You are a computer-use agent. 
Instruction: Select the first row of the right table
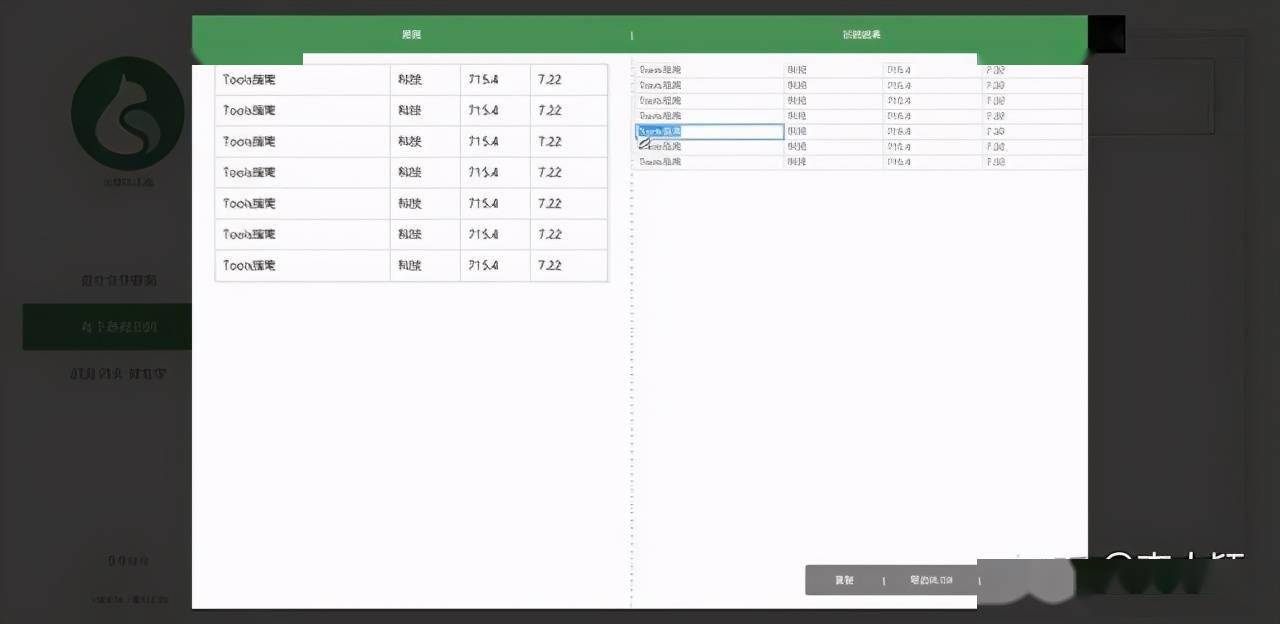pos(859,70)
